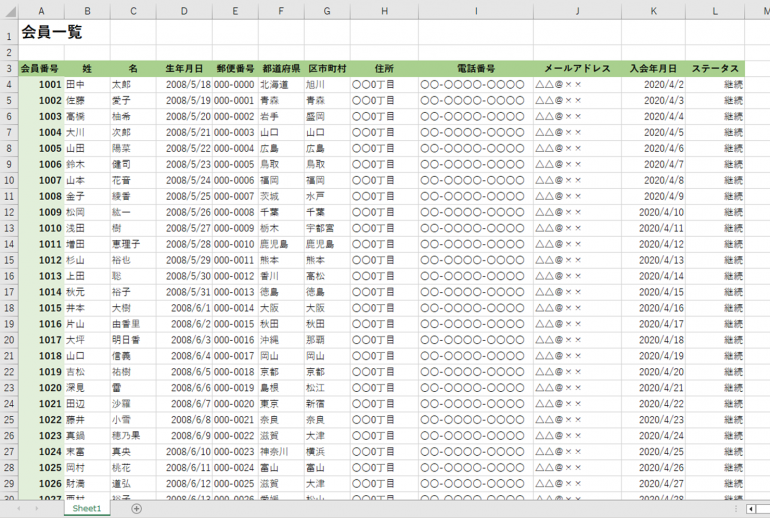Click the horizontal scrollbar left arrow
The width and height of the screenshot is (770, 518).
pyautogui.click(x=751, y=509)
